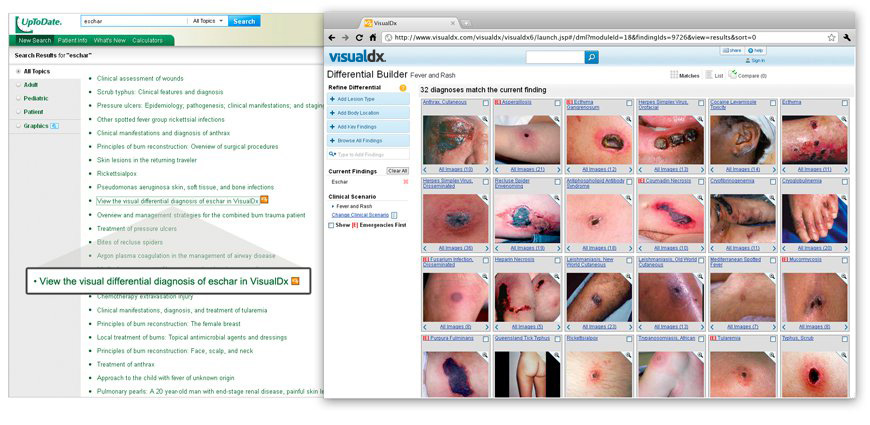The height and width of the screenshot is (425, 870).
Task: Click the Refine Differential help icon
Action: click(x=403, y=88)
